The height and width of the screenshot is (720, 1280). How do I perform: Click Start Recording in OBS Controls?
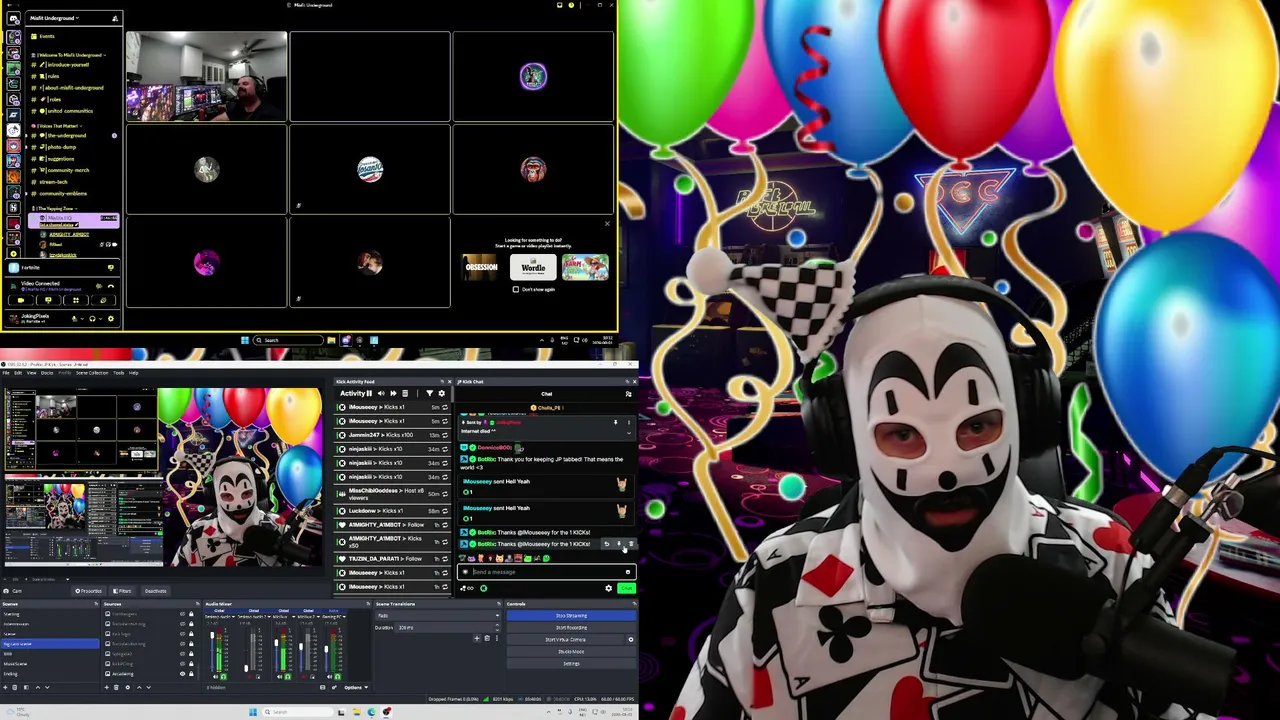click(571, 627)
